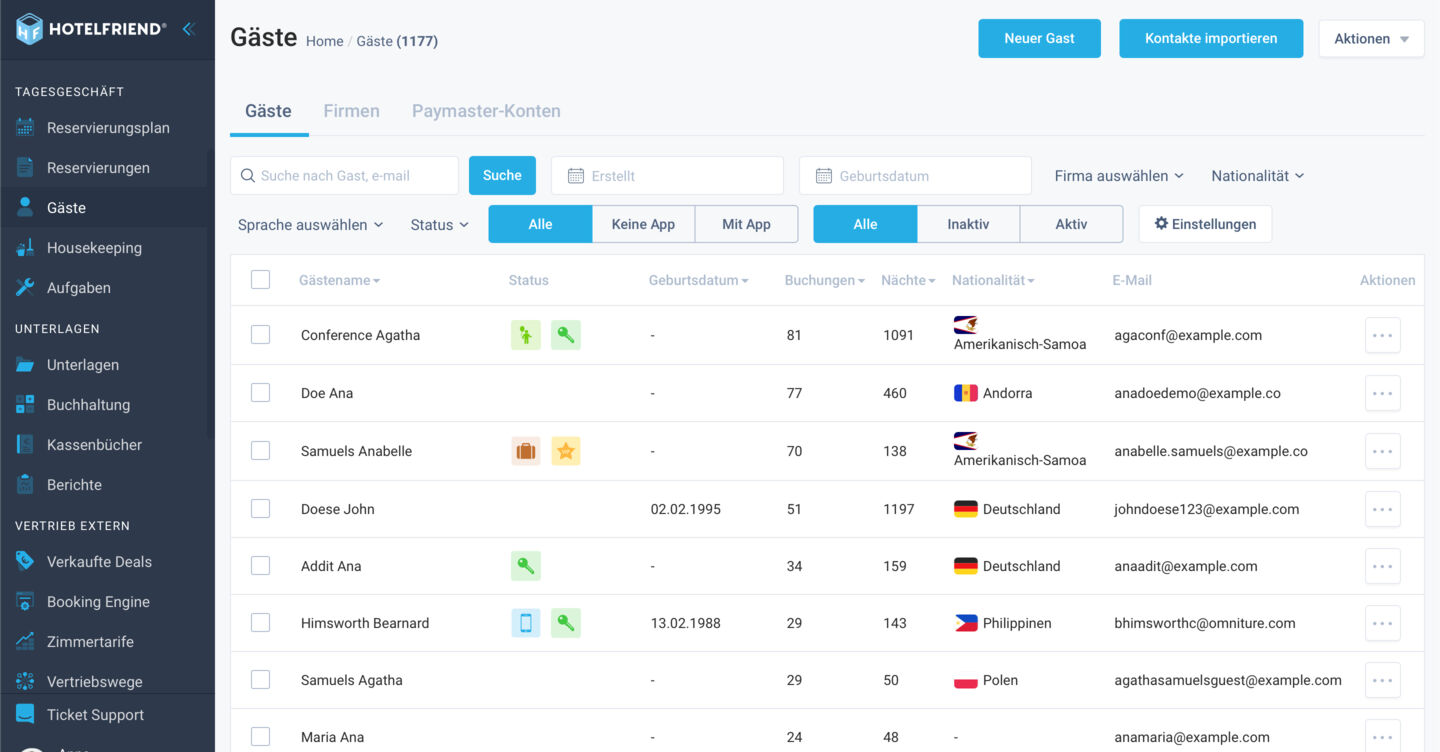Screen dimensions: 1440x752
Task: Check the box for Doe Ana
Action: pyautogui.click(x=260, y=393)
